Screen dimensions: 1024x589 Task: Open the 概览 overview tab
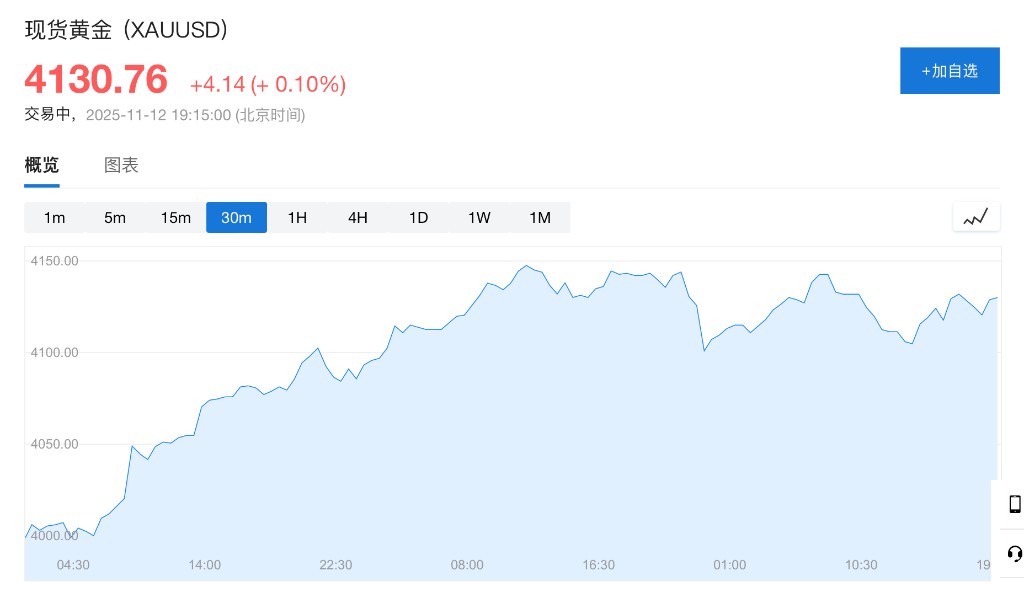(42, 165)
